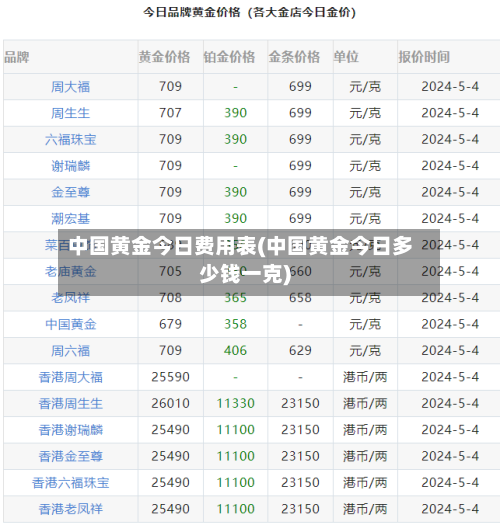
Task: Select the gold price 679 for 中国黄金
Action: pos(170,324)
